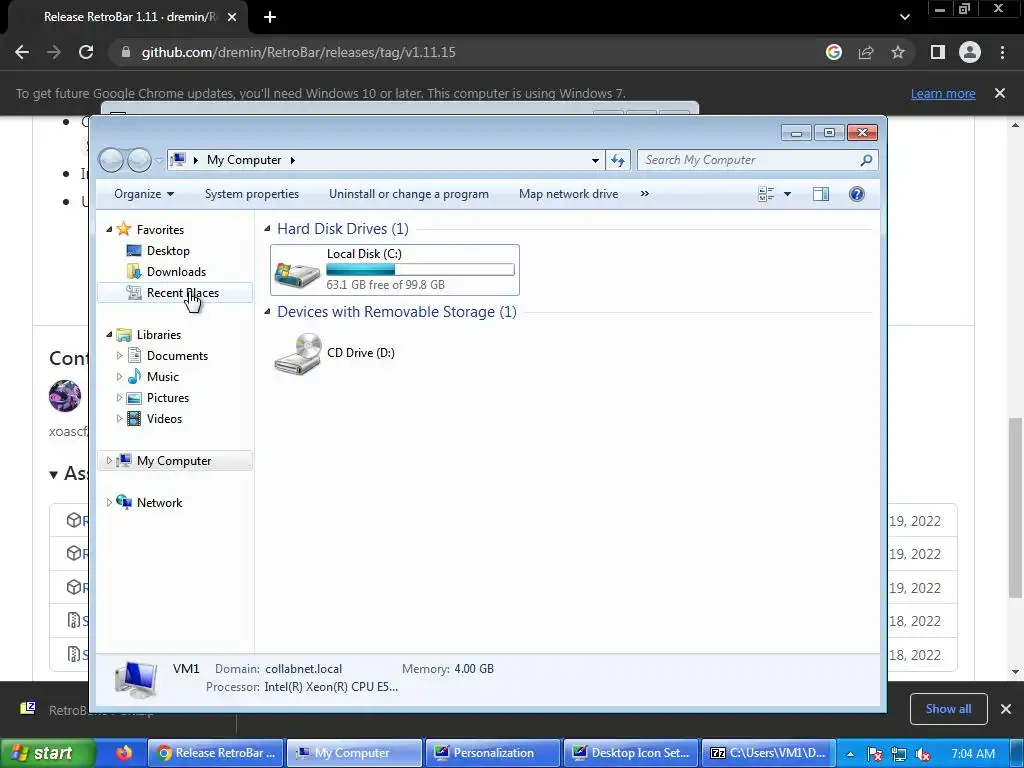Expand the Documents library

[119, 356]
